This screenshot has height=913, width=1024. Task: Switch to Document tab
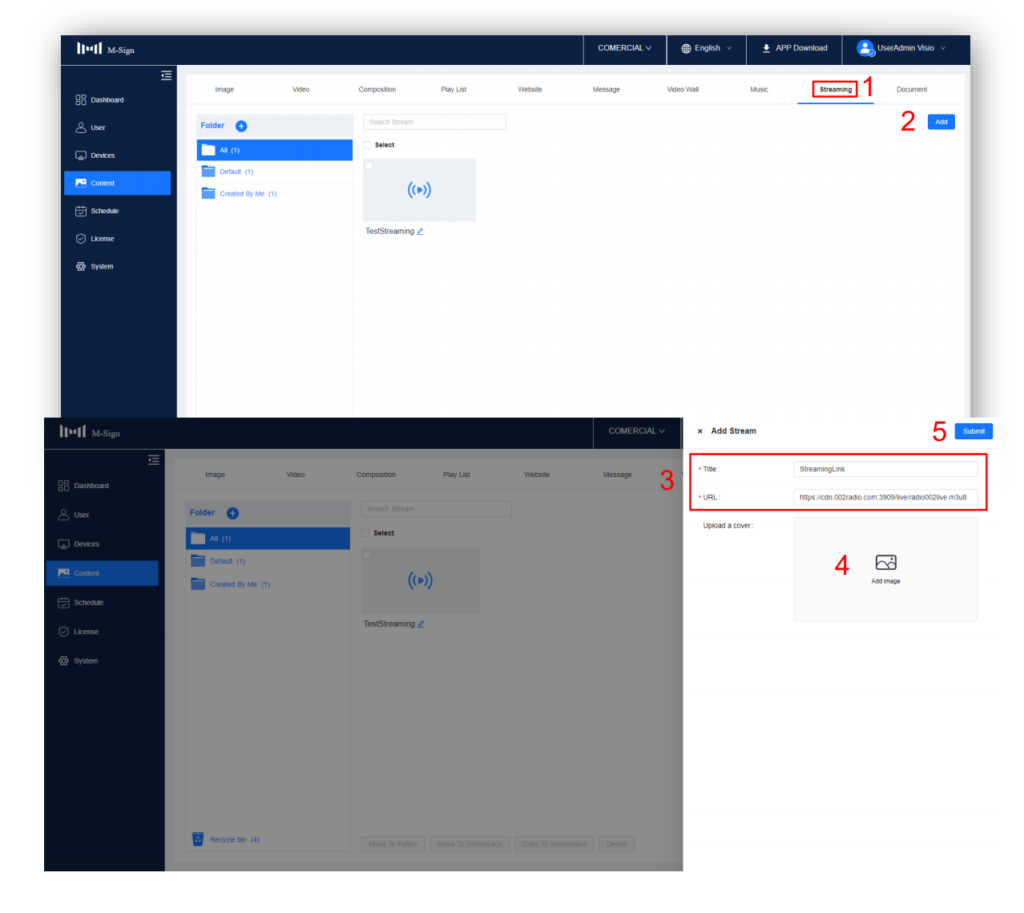(x=912, y=89)
